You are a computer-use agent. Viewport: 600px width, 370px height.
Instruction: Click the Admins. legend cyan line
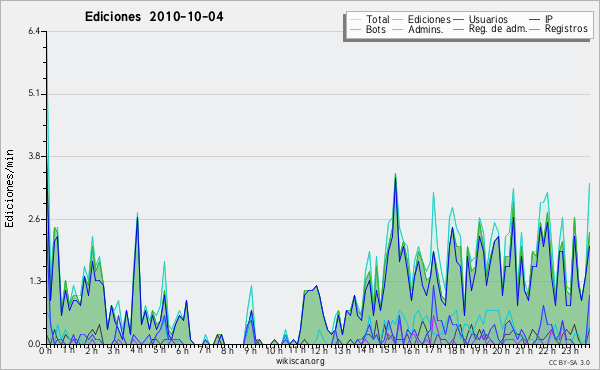(x=398, y=29)
